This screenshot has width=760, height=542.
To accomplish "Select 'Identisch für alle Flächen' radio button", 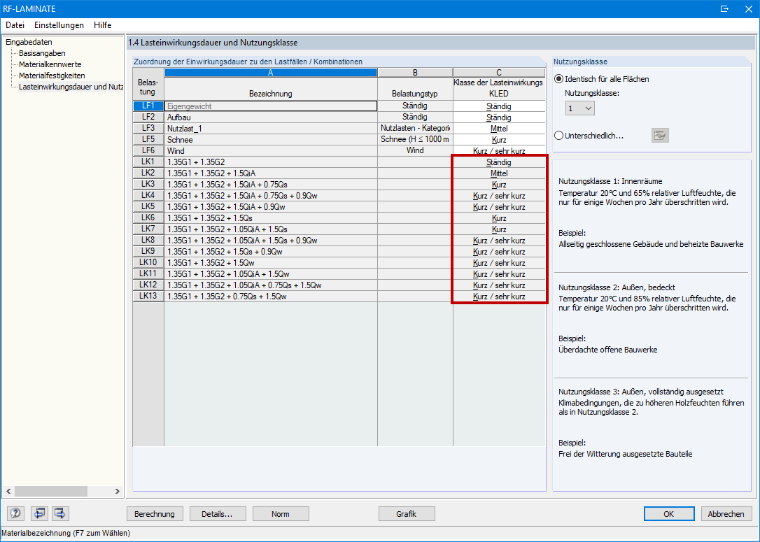I will 559,79.
